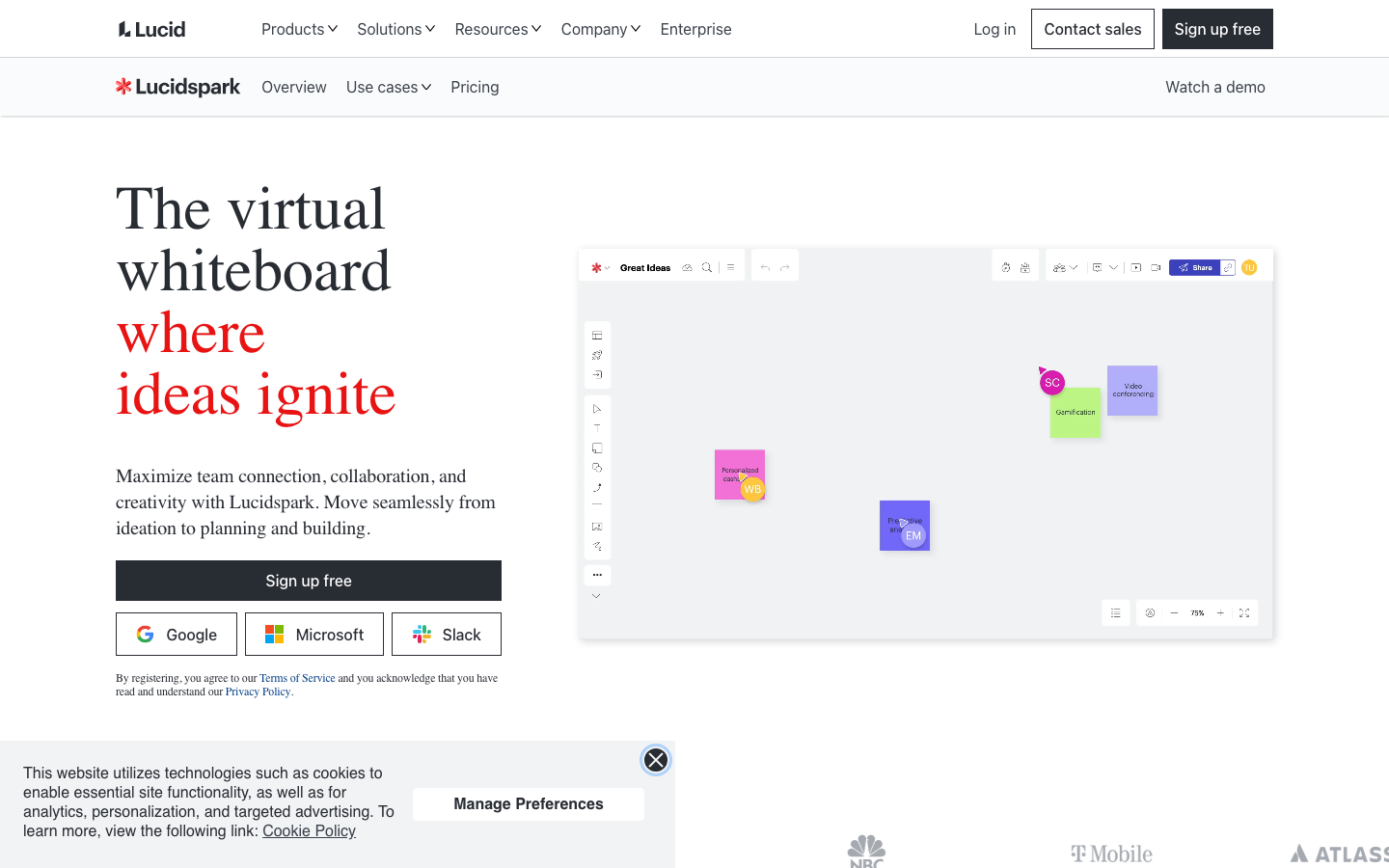Image resolution: width=1389 pixels, height=868 pixels.
Task: Sign up with Microsoft
Action: 314,635
